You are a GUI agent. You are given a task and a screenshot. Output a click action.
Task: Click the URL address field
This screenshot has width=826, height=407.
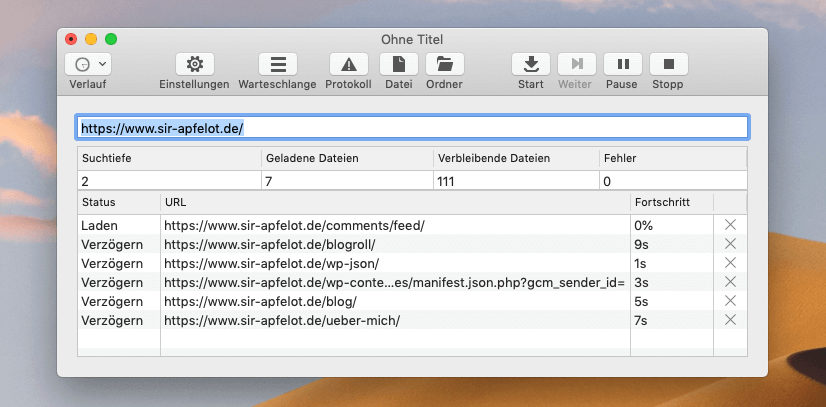tap(412, 128)
